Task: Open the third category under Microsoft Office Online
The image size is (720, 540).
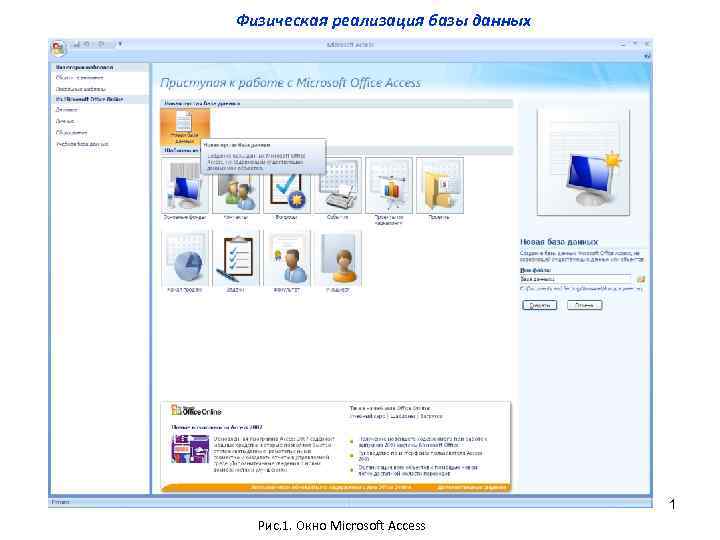Action: (x=72, y=133)
